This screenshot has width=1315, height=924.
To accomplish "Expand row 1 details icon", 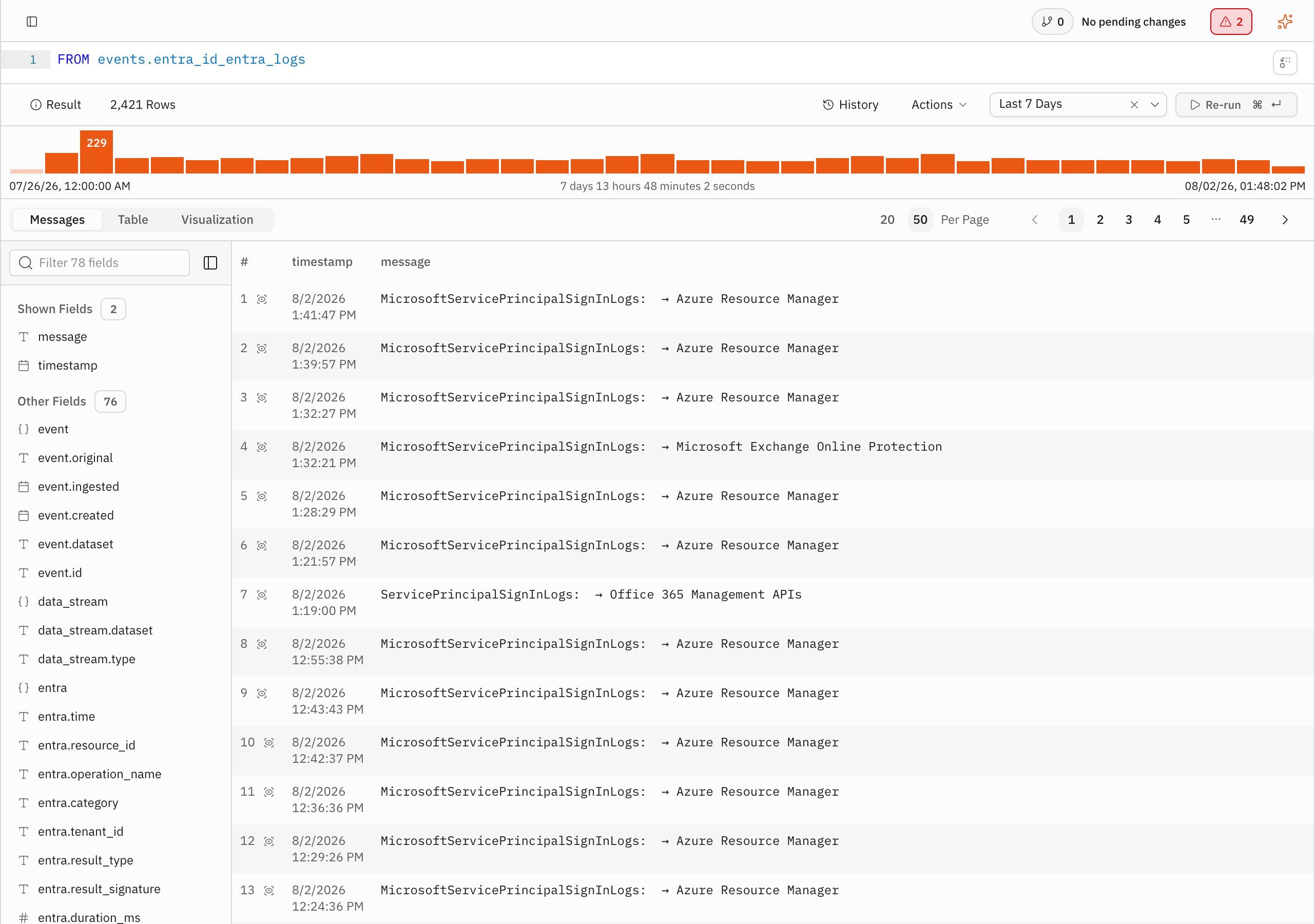I will [x=262, y=300].
